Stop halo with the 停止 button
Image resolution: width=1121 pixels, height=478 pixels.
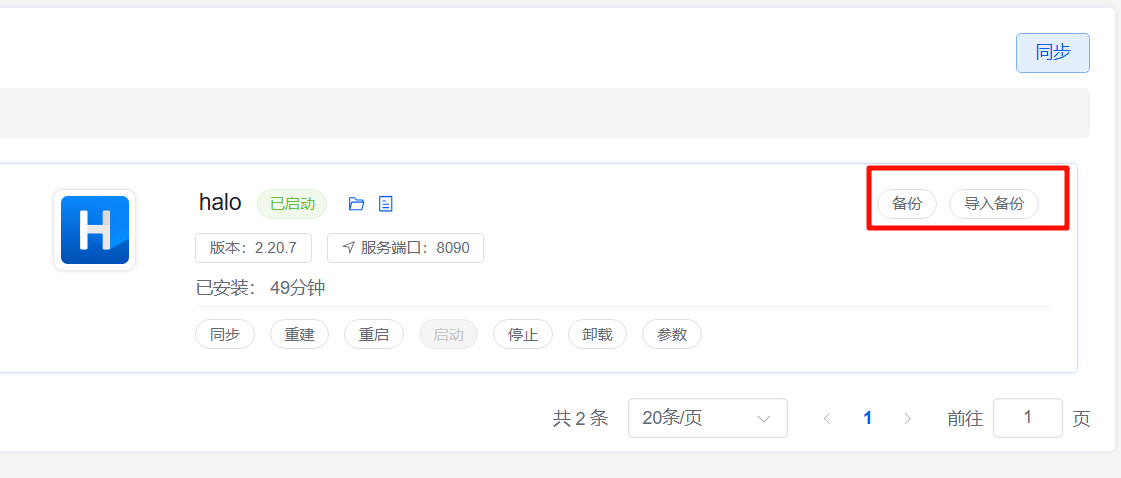tap(523, 335)
